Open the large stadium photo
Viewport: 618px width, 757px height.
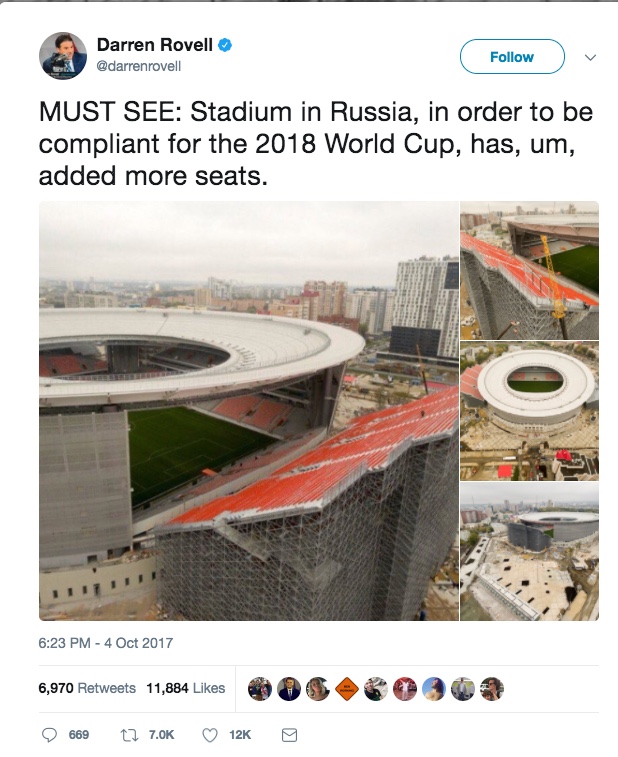tap(248, 410)
